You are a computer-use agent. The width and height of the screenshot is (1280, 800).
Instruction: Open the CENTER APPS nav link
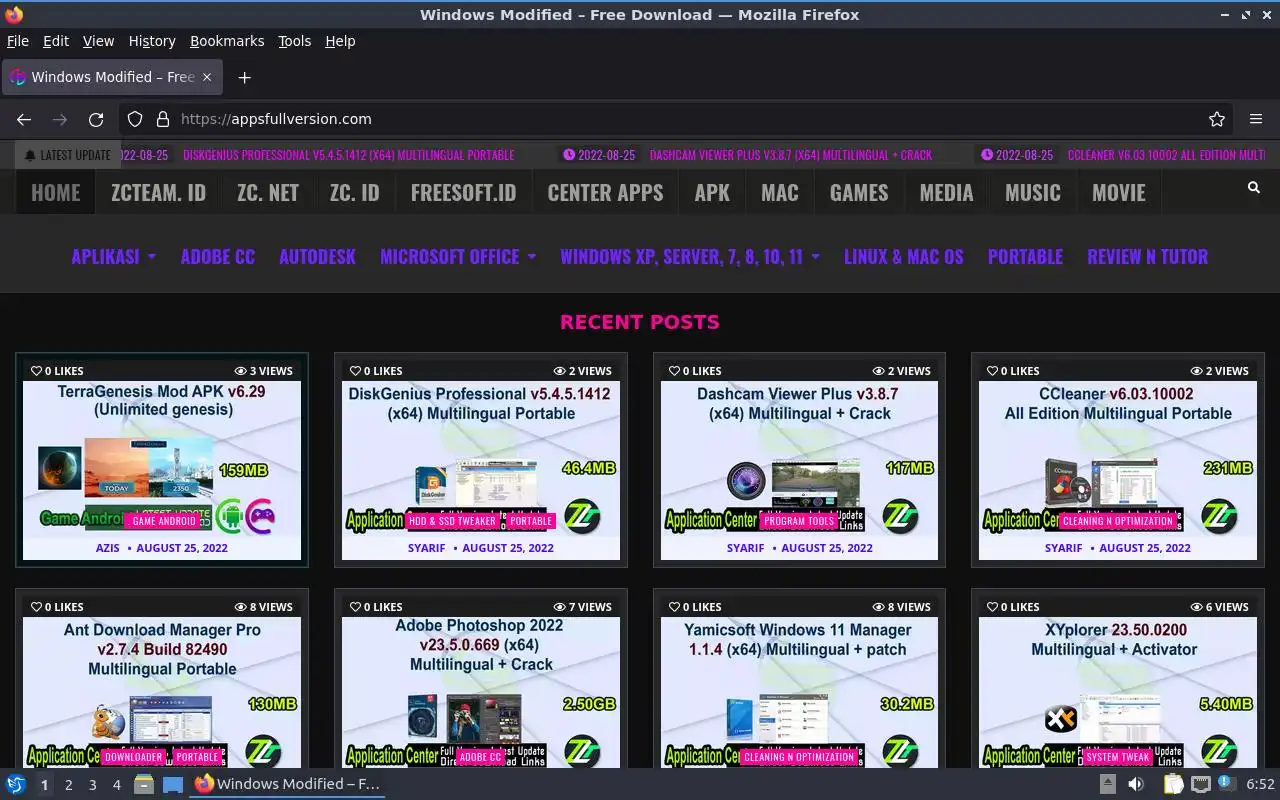click(605, 192)
